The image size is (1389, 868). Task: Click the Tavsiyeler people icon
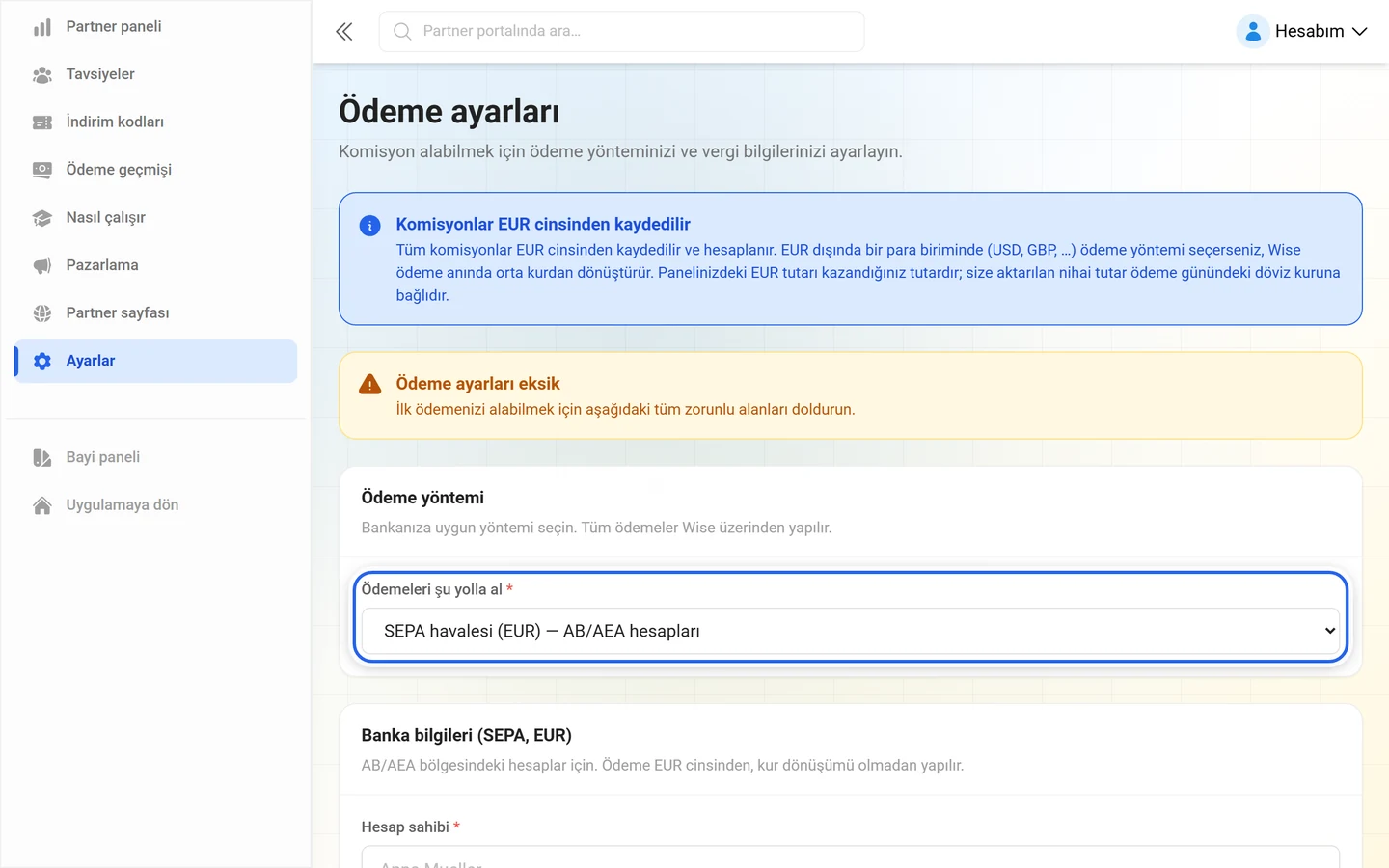pyautogui.click(x=42, y=74)
